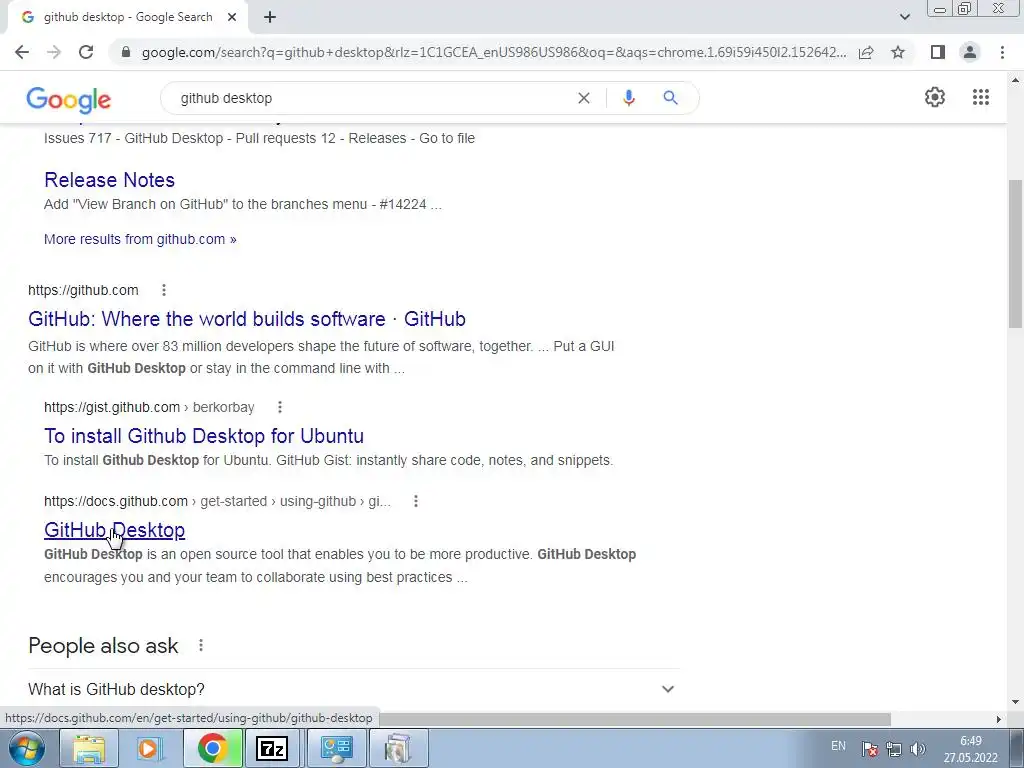The width and height of the screenshot is (1024, 768).
Task: Click the https://github.com URL text
Action: (84, 290)
